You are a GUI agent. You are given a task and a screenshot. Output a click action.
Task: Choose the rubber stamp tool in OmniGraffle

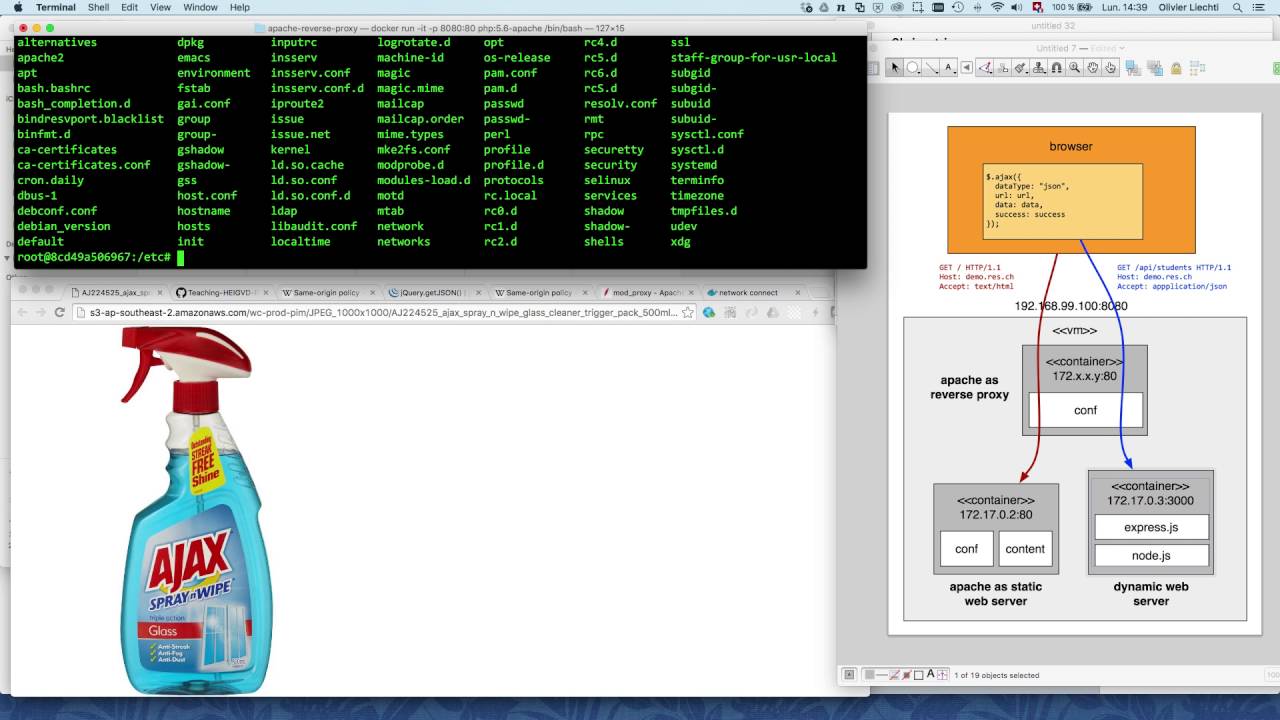point(1038,68)
